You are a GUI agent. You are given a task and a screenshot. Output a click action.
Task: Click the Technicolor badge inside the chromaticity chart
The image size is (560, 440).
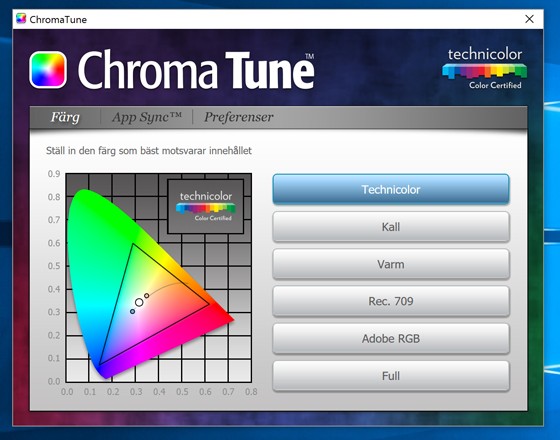[206, 206]
